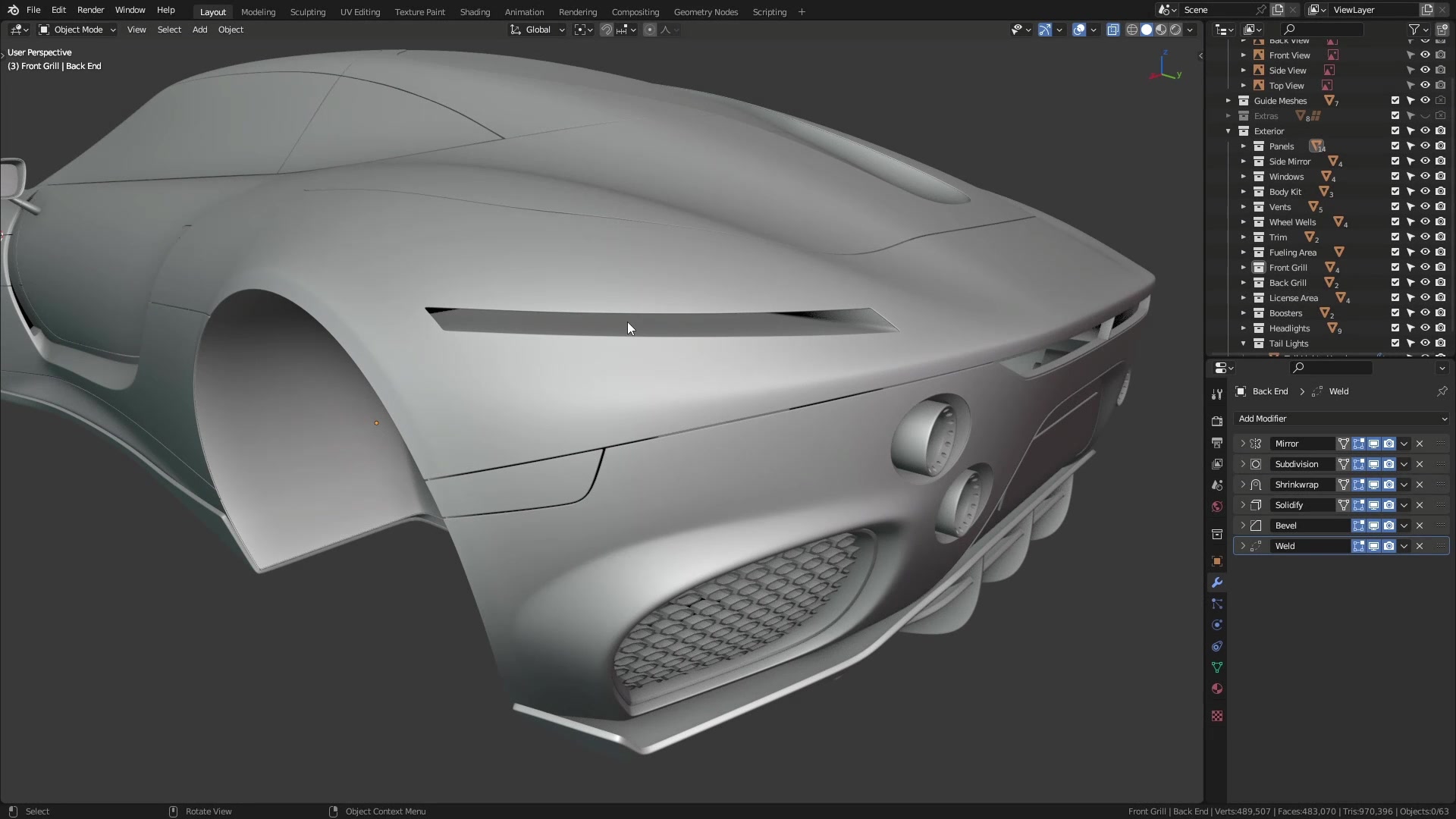Screen dimensions: 1456x819
Task: Disable Boosters collection in renders
Action: (x=1440, y=312)
